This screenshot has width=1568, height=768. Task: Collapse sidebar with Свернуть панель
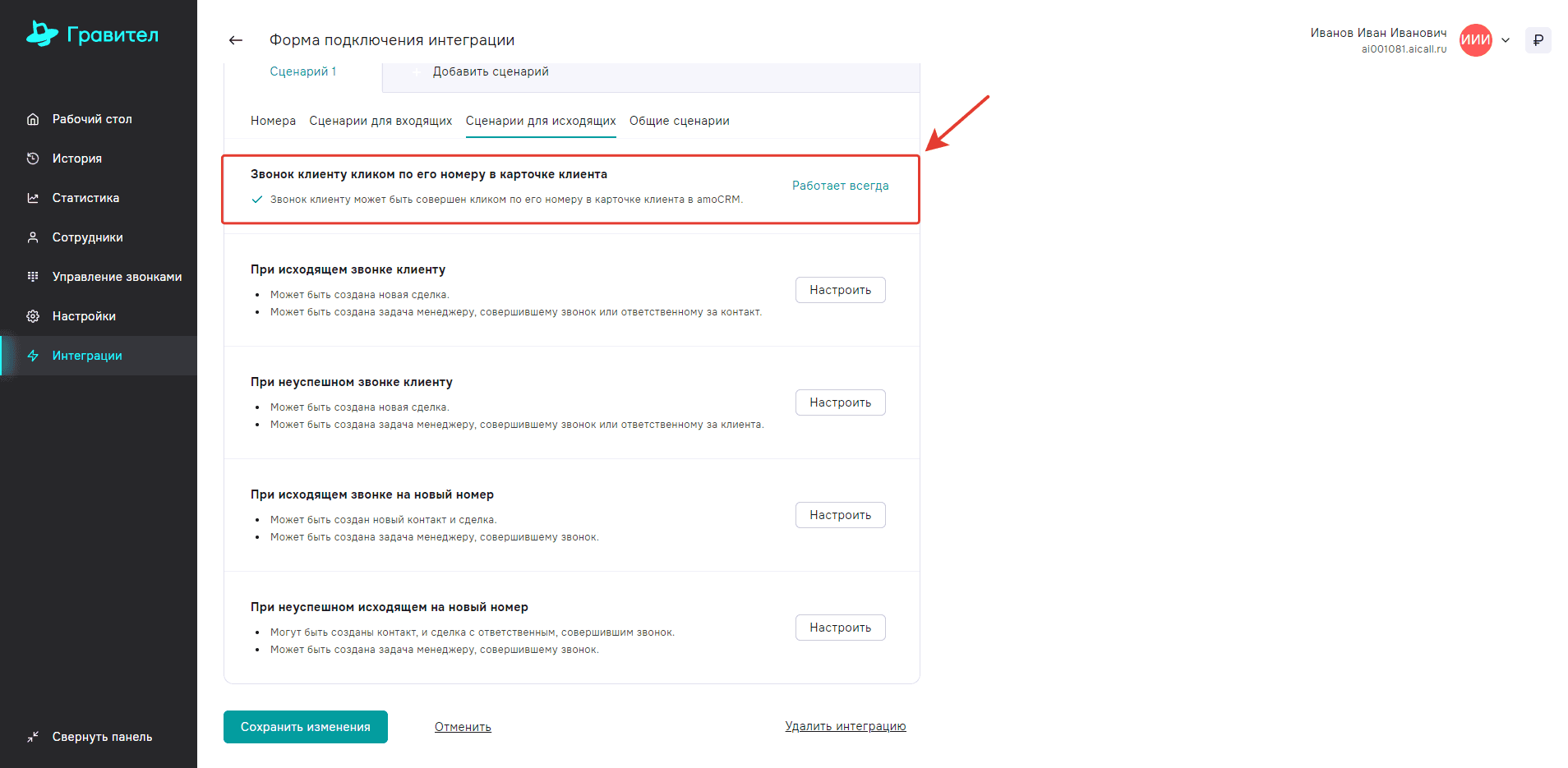[x=90, y=737]
